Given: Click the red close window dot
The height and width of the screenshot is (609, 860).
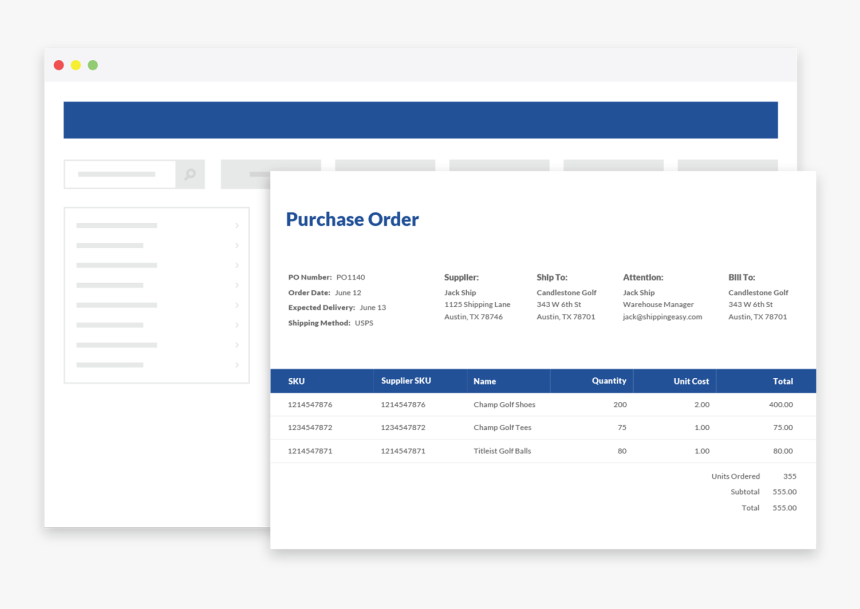Looking at the screenshot, I should 59,65.
